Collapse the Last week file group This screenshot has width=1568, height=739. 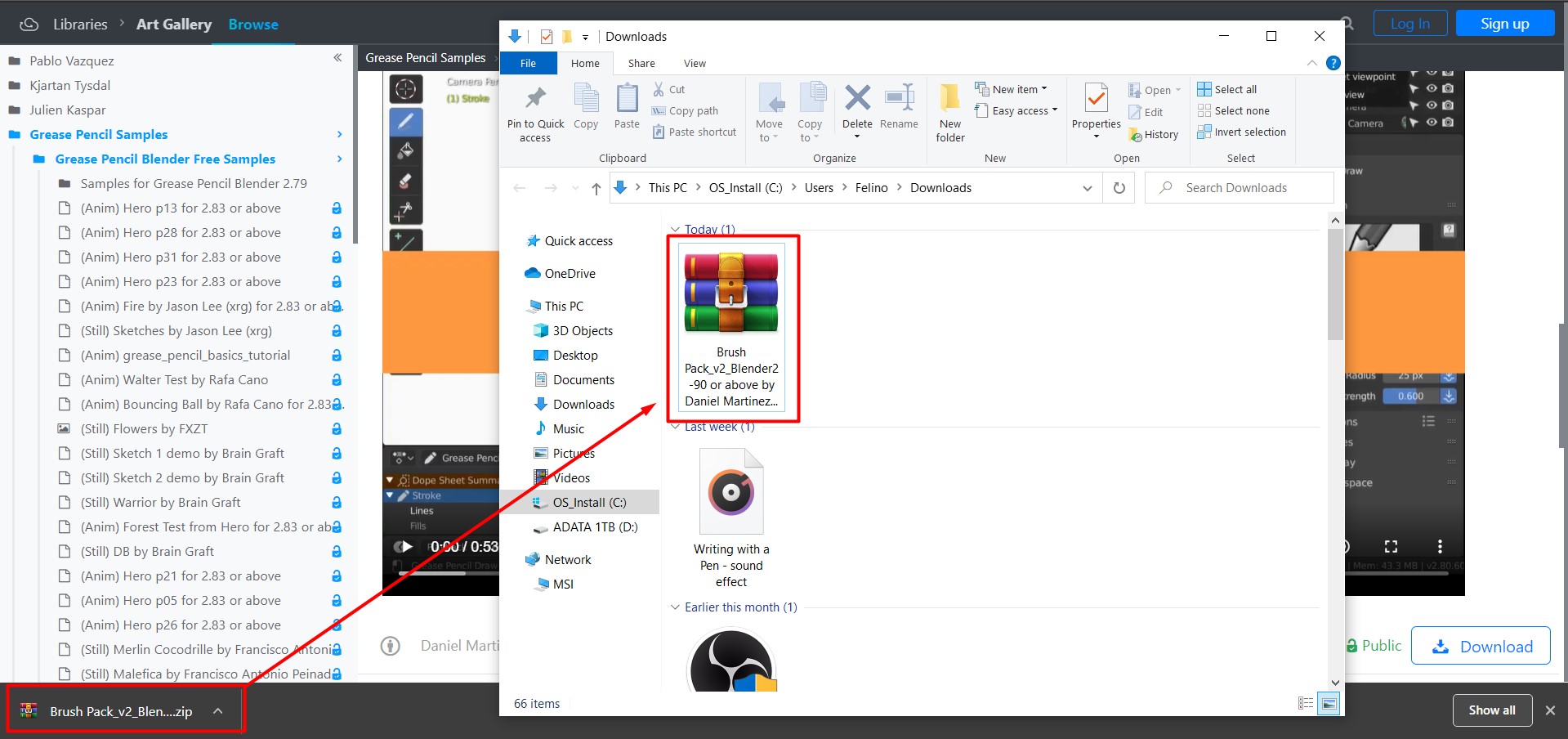click(x=675, y=427)
